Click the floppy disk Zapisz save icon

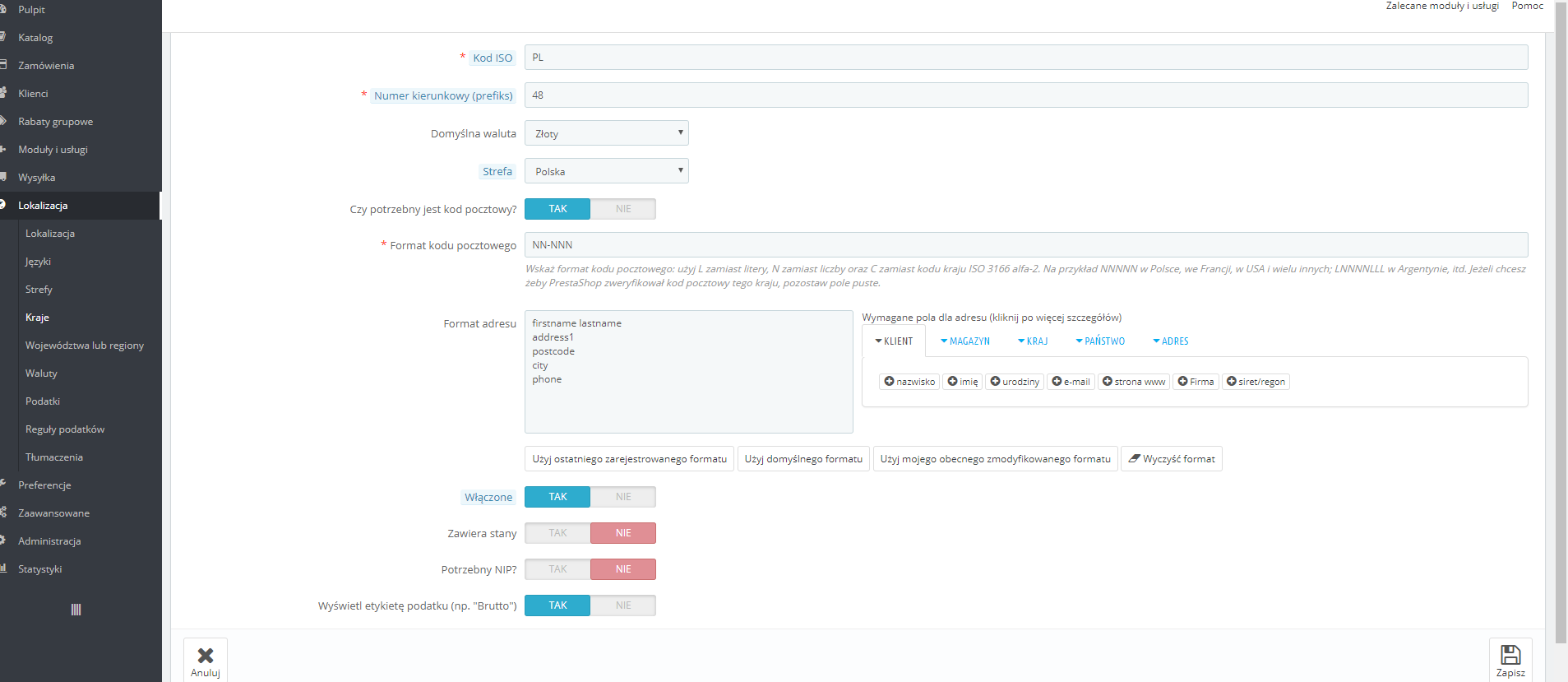tap(1510, 654)
